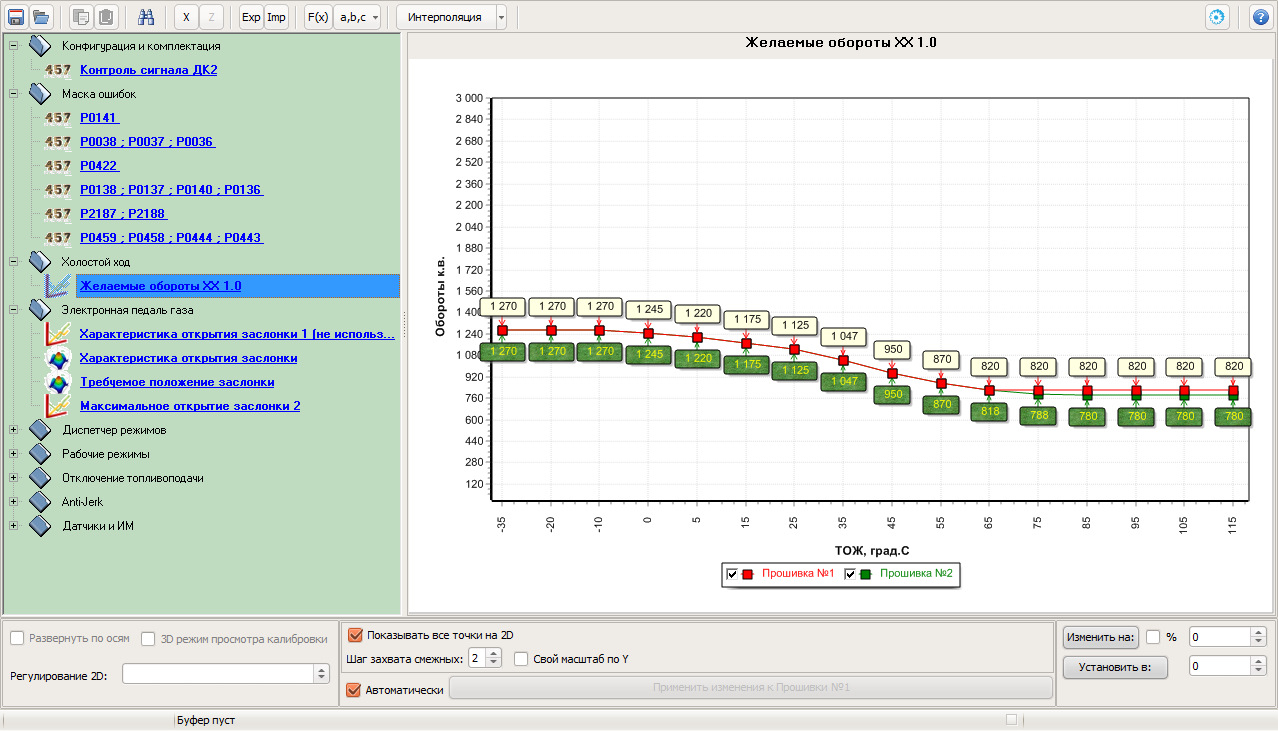1278x731 pixels.
Task: Open help with the question mark icon
Action: [1261, 17]
